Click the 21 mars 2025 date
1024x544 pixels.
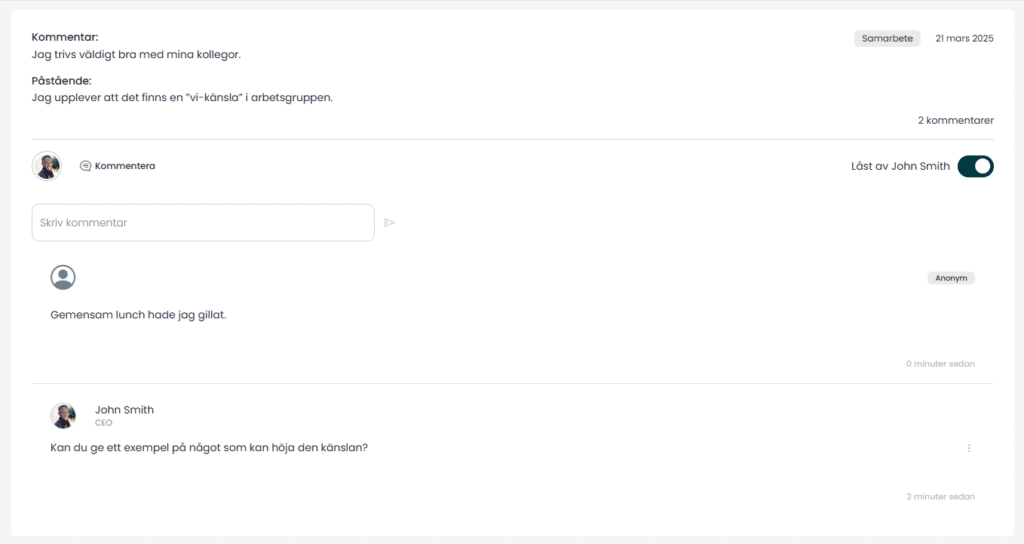click(x=964, y=39)
